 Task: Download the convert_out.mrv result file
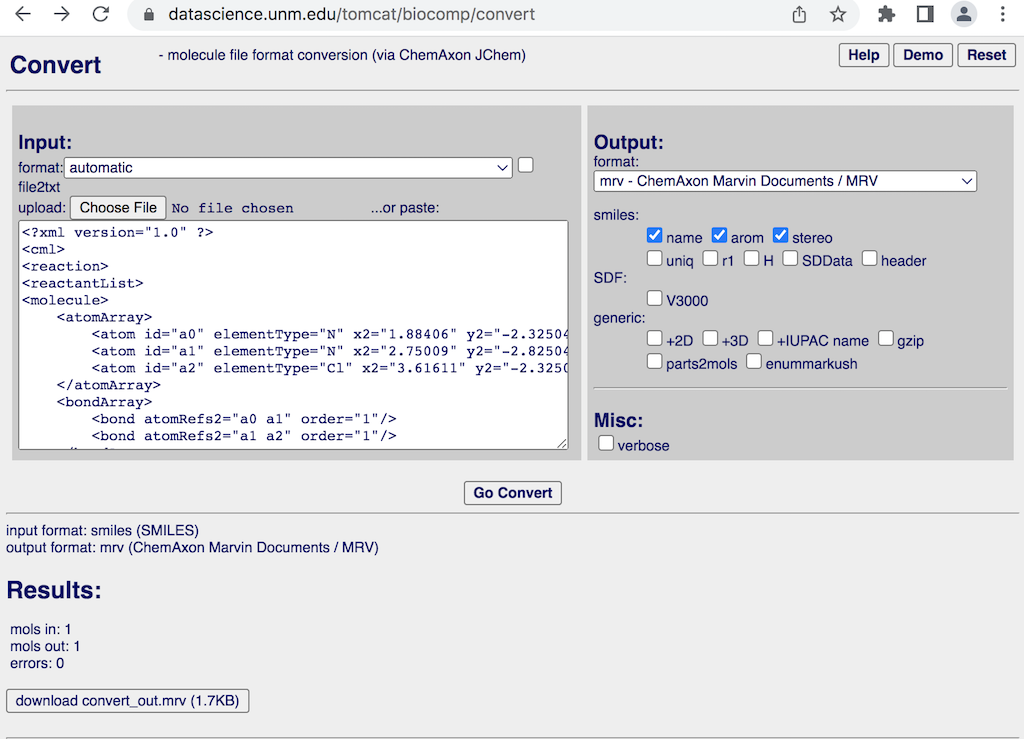coord(127,700)
